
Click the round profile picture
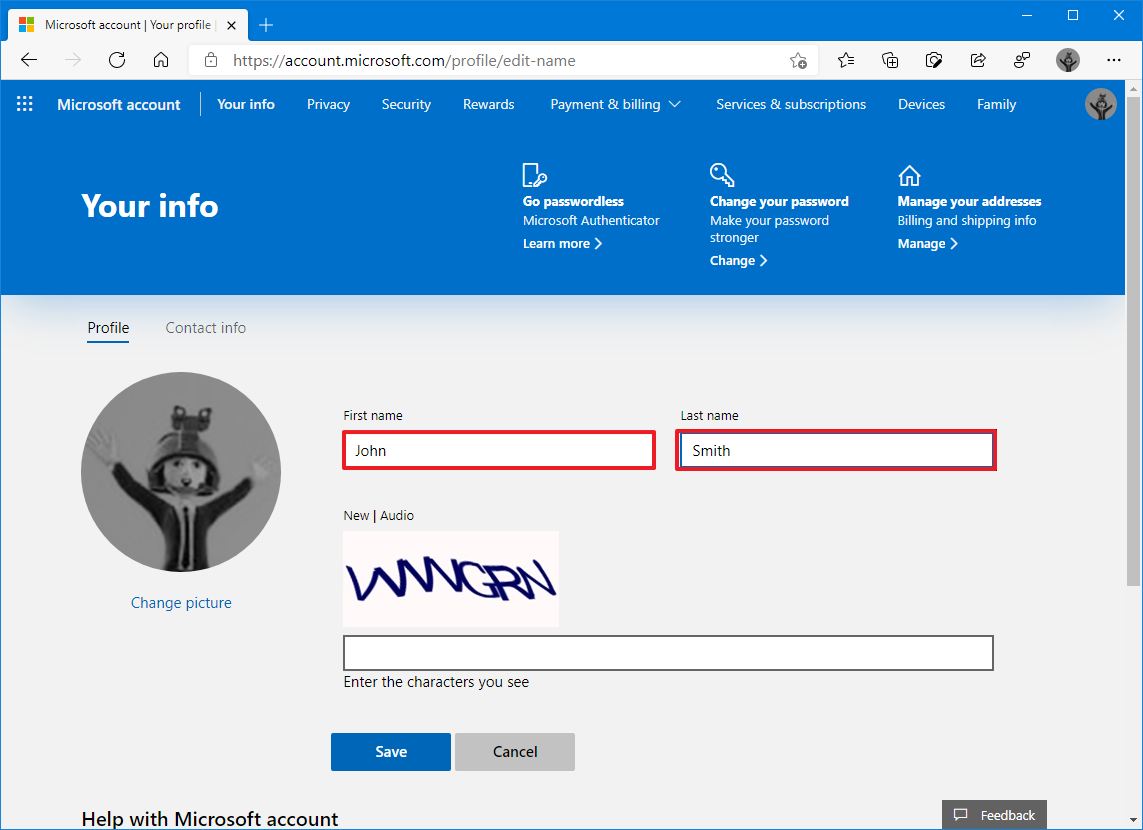181,472
